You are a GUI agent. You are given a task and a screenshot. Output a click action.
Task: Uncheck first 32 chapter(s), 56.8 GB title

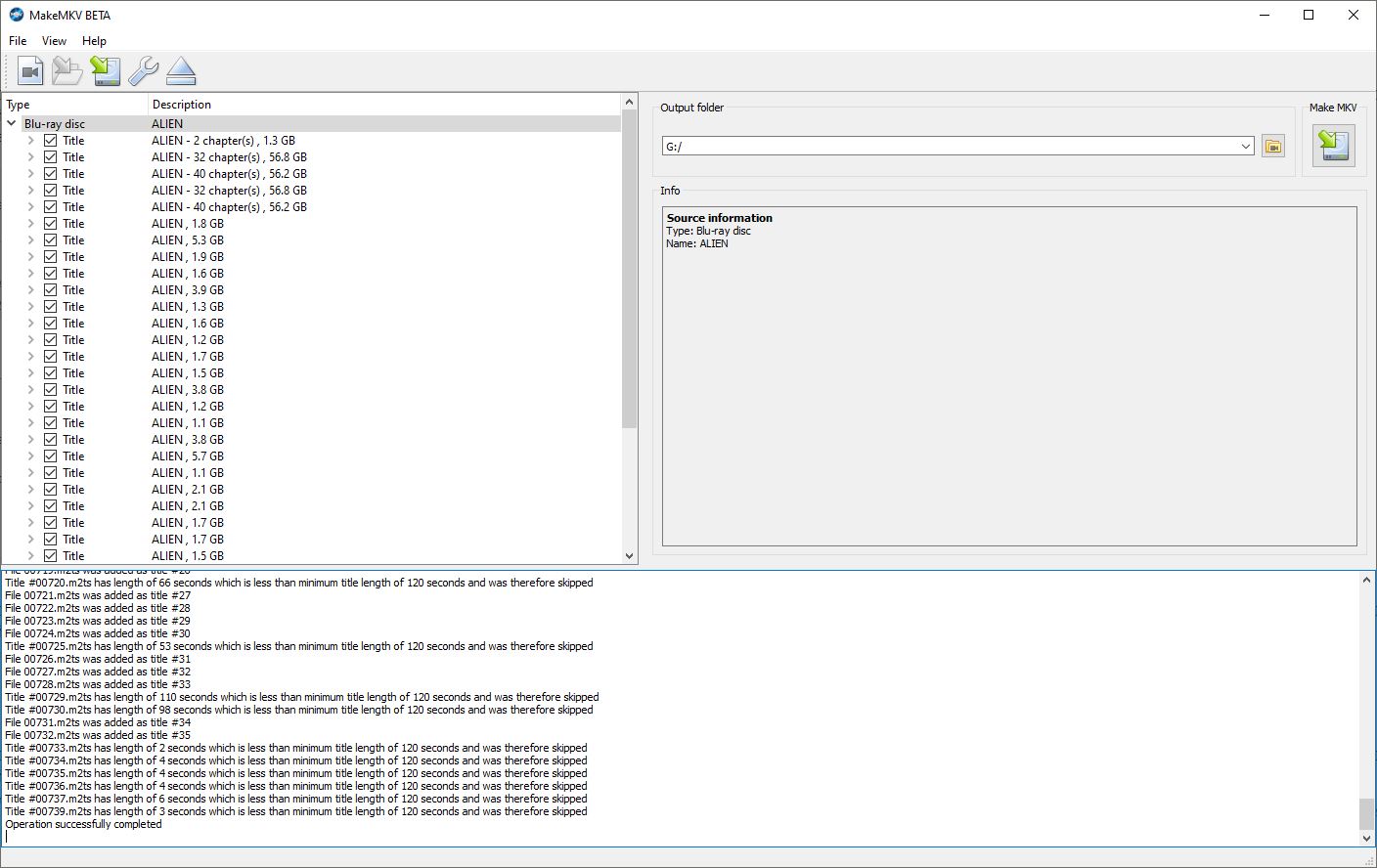tap(50, 157)
